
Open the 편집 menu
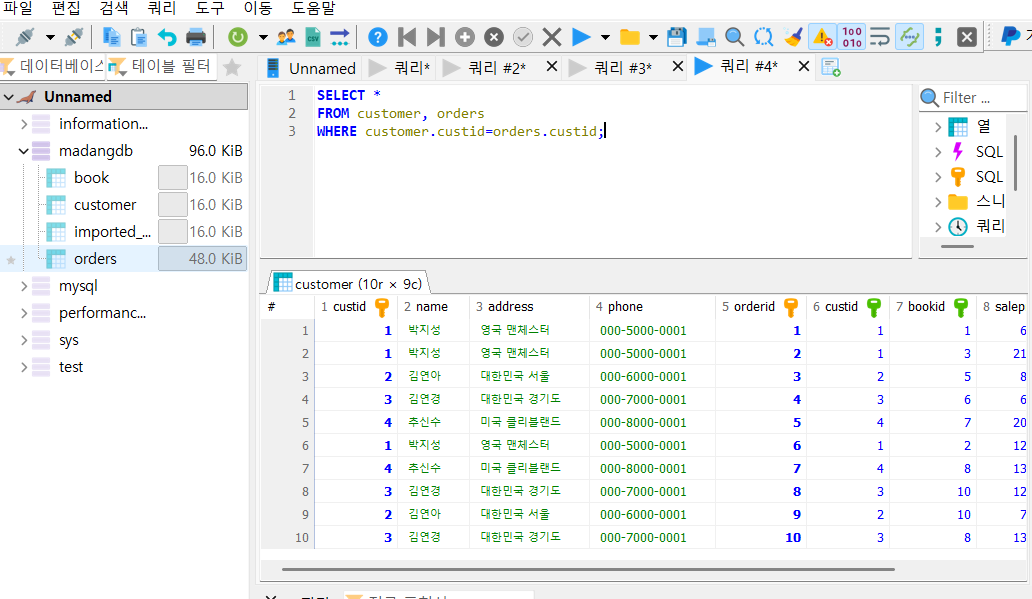click(66, 8)
